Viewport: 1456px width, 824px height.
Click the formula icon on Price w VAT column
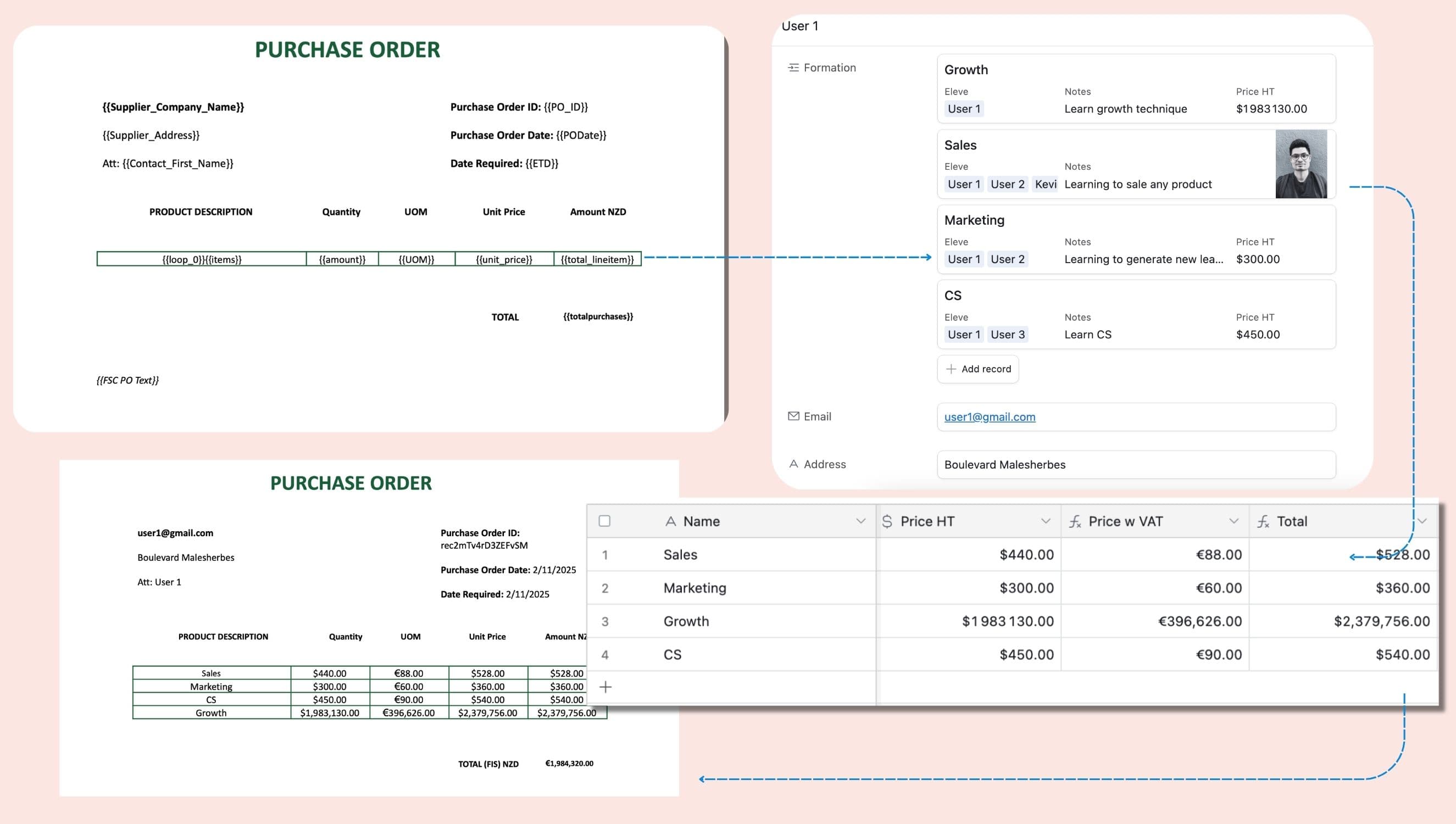1076,522
